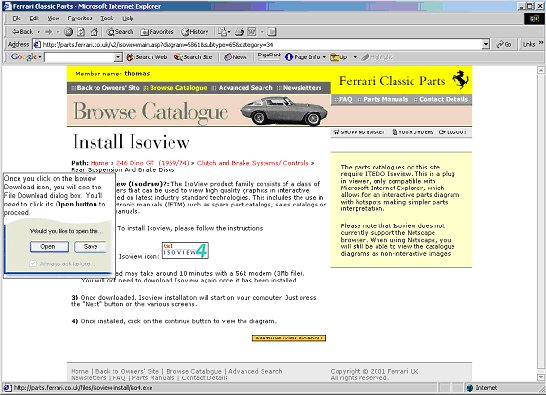Open the dropdown beside the Edit icon

pos(262,32)
